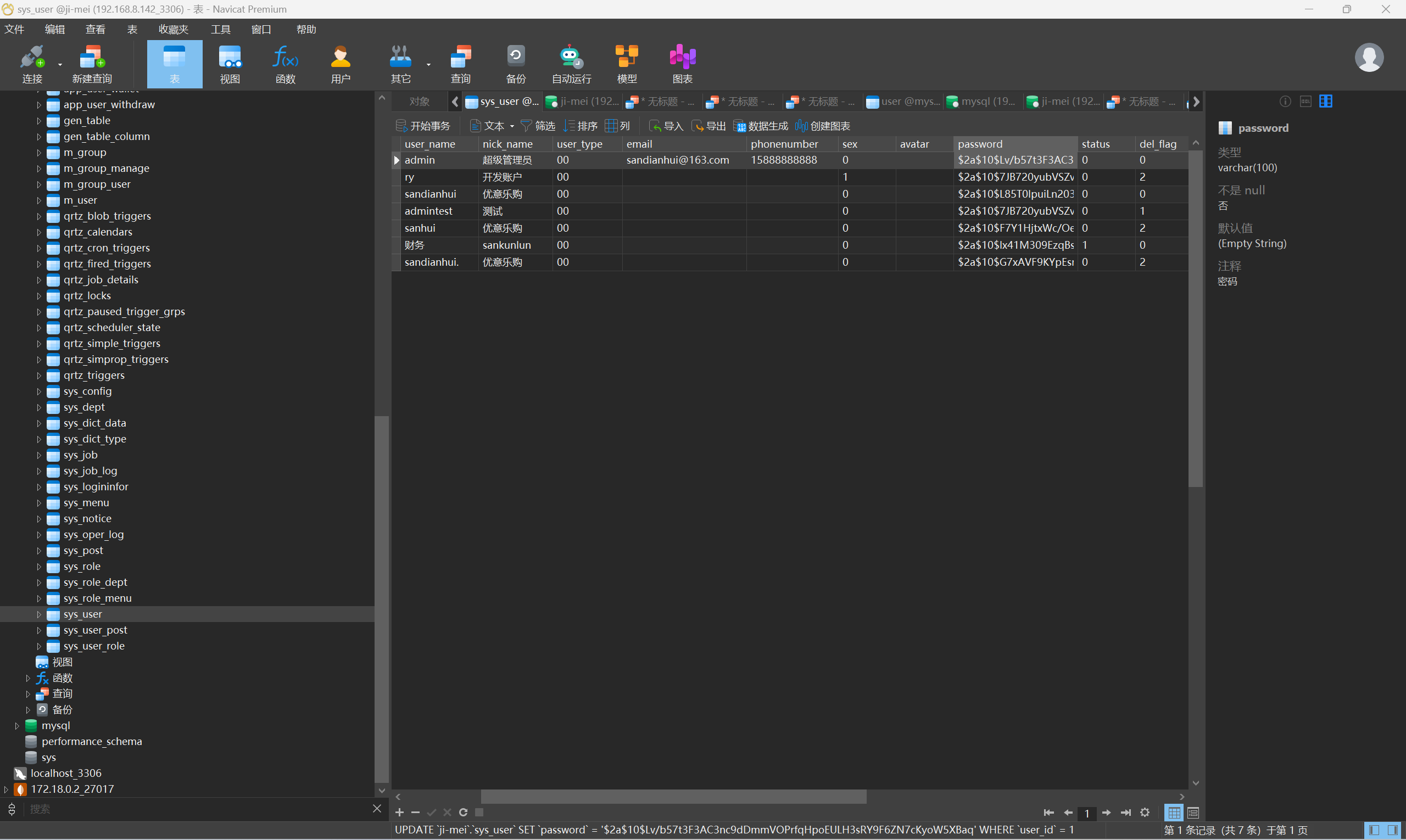Screen dimensions: 1406x840
Task: Click the 筛选 filter button
Action: click(538, 126)
